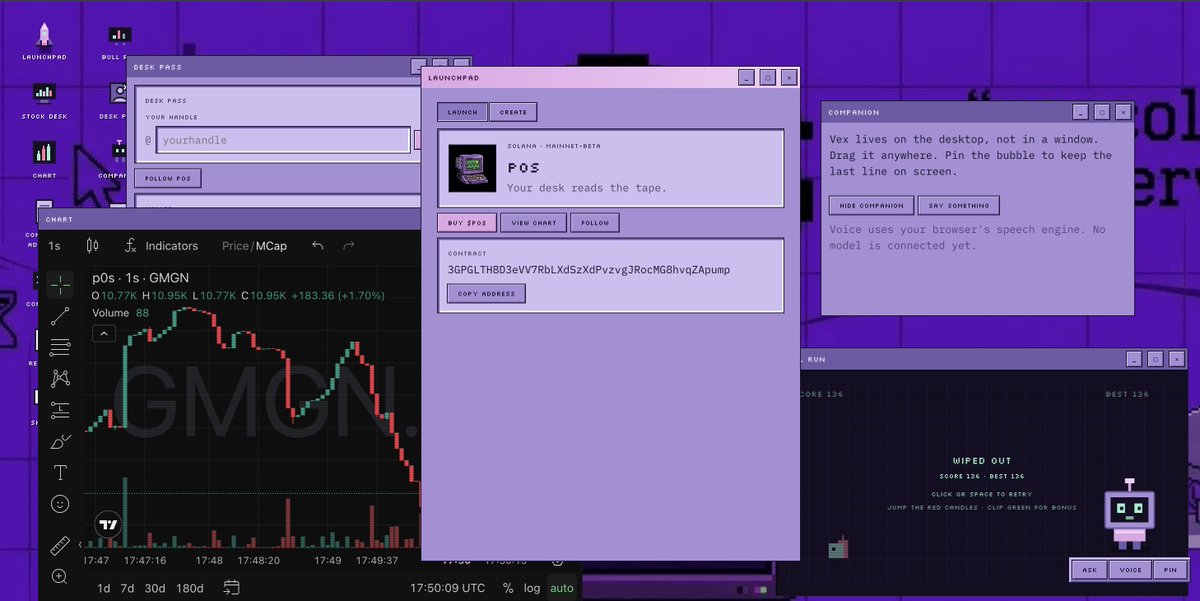Switch to the Launch tab in Launchpad
This screenshot has height=601, width=1200.
coord(463,112)
